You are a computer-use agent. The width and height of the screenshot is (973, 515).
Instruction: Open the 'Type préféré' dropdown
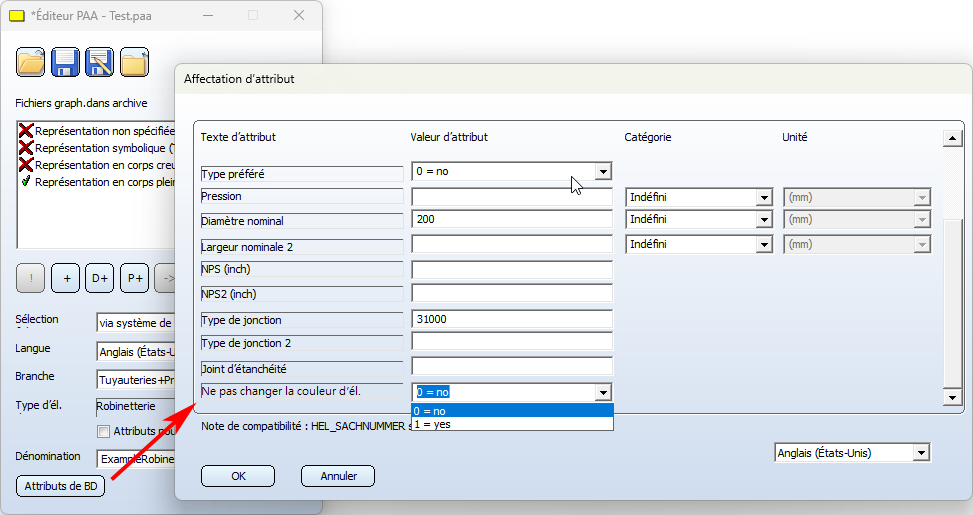[602, 172]
